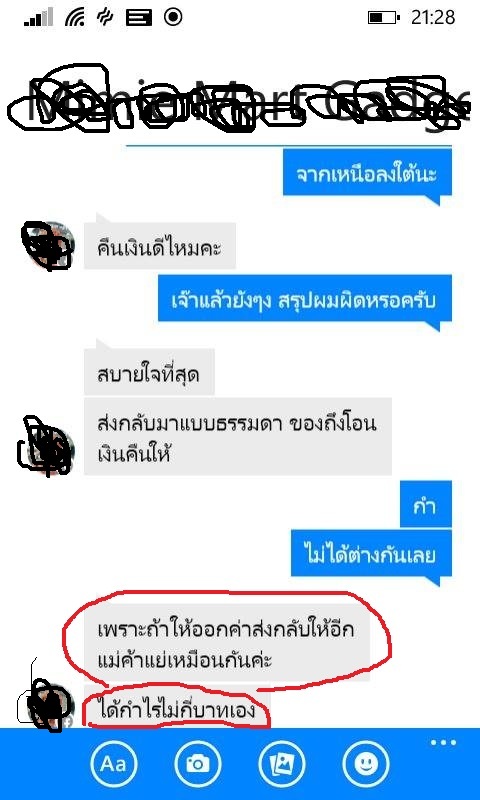Tap the cellular signal bars icon
The width and height of the screenshot is (480, 800).
coord(39,17)
